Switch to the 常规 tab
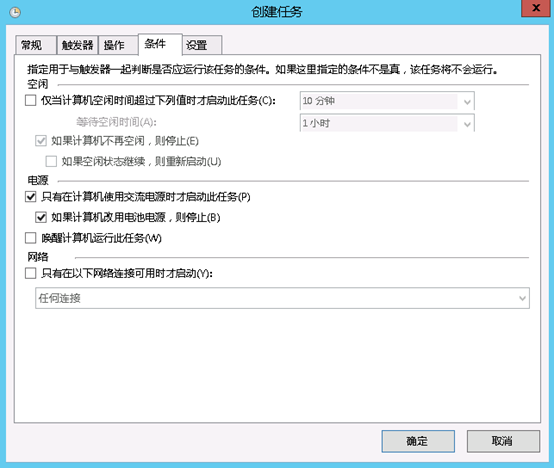 point(35,45)
